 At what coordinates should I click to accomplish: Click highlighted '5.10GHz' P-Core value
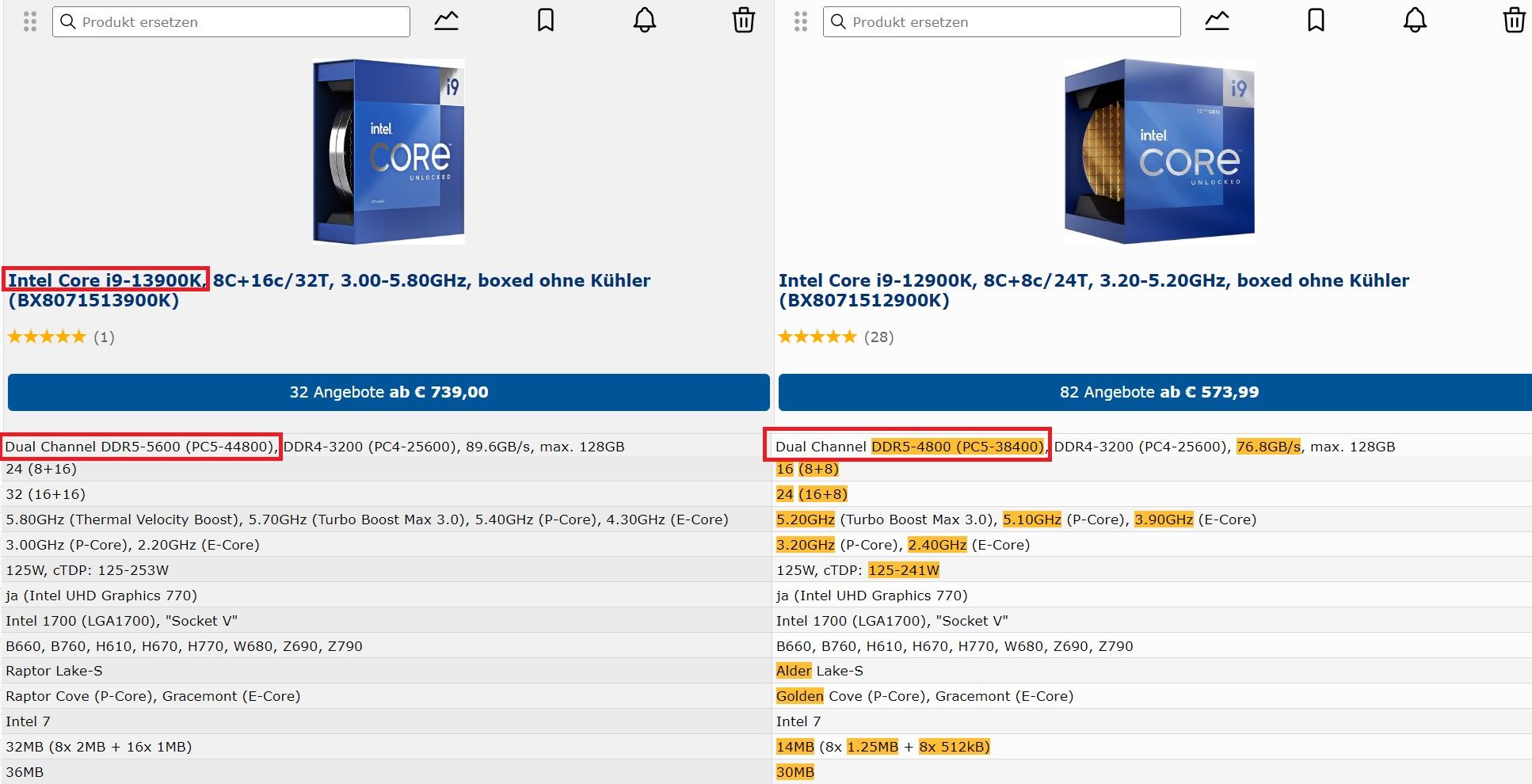pyautogui.click(x=1032, y=519)
